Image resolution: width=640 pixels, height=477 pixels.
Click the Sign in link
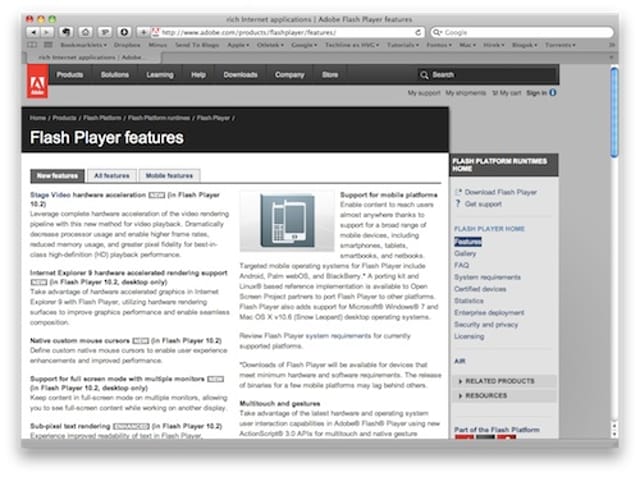(536, 93)
